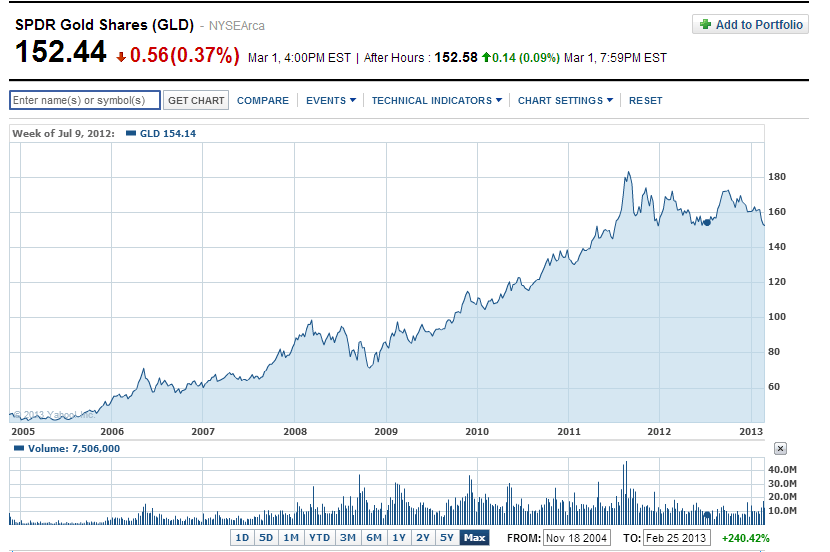Click the Compare link
Screen dimensions: 830x552
(x=263, y=101)
